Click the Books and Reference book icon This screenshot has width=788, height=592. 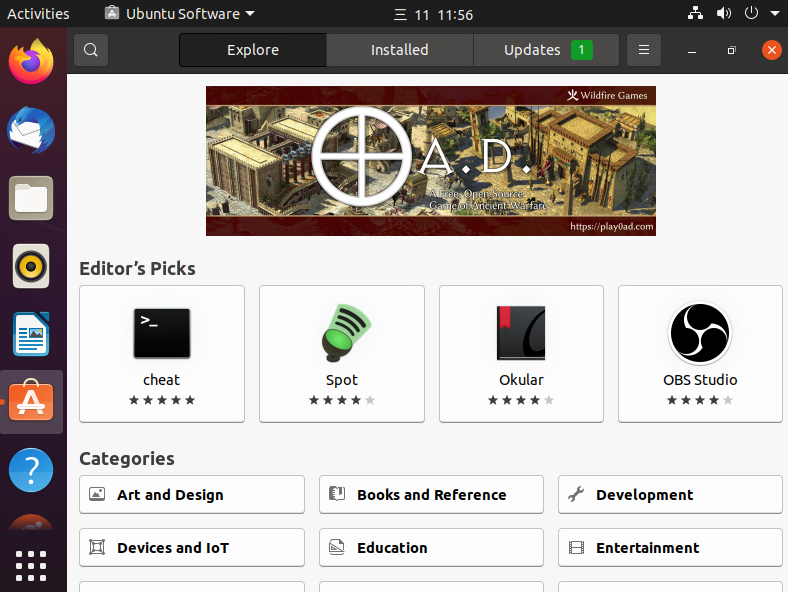[337, 494]
